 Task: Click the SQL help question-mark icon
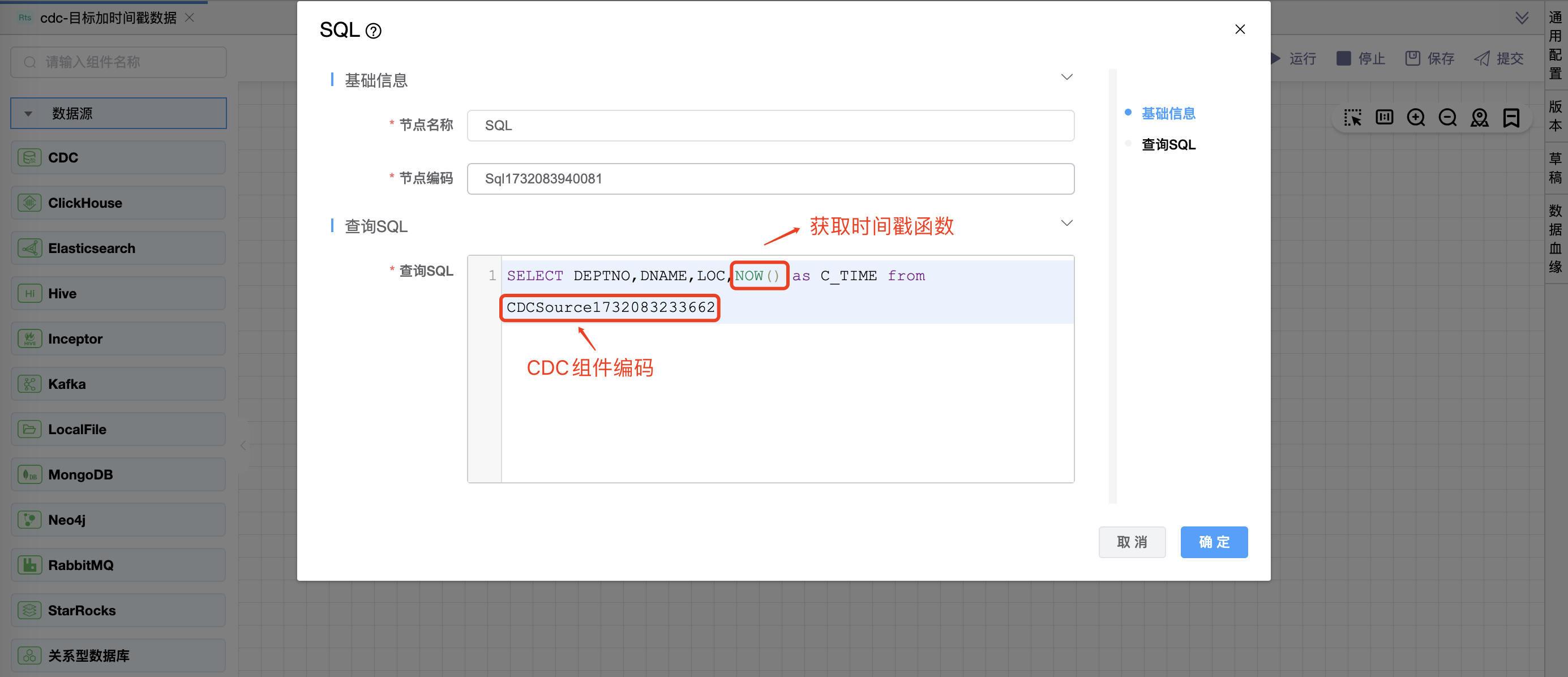pyautogui.click(x=373, y=31)
